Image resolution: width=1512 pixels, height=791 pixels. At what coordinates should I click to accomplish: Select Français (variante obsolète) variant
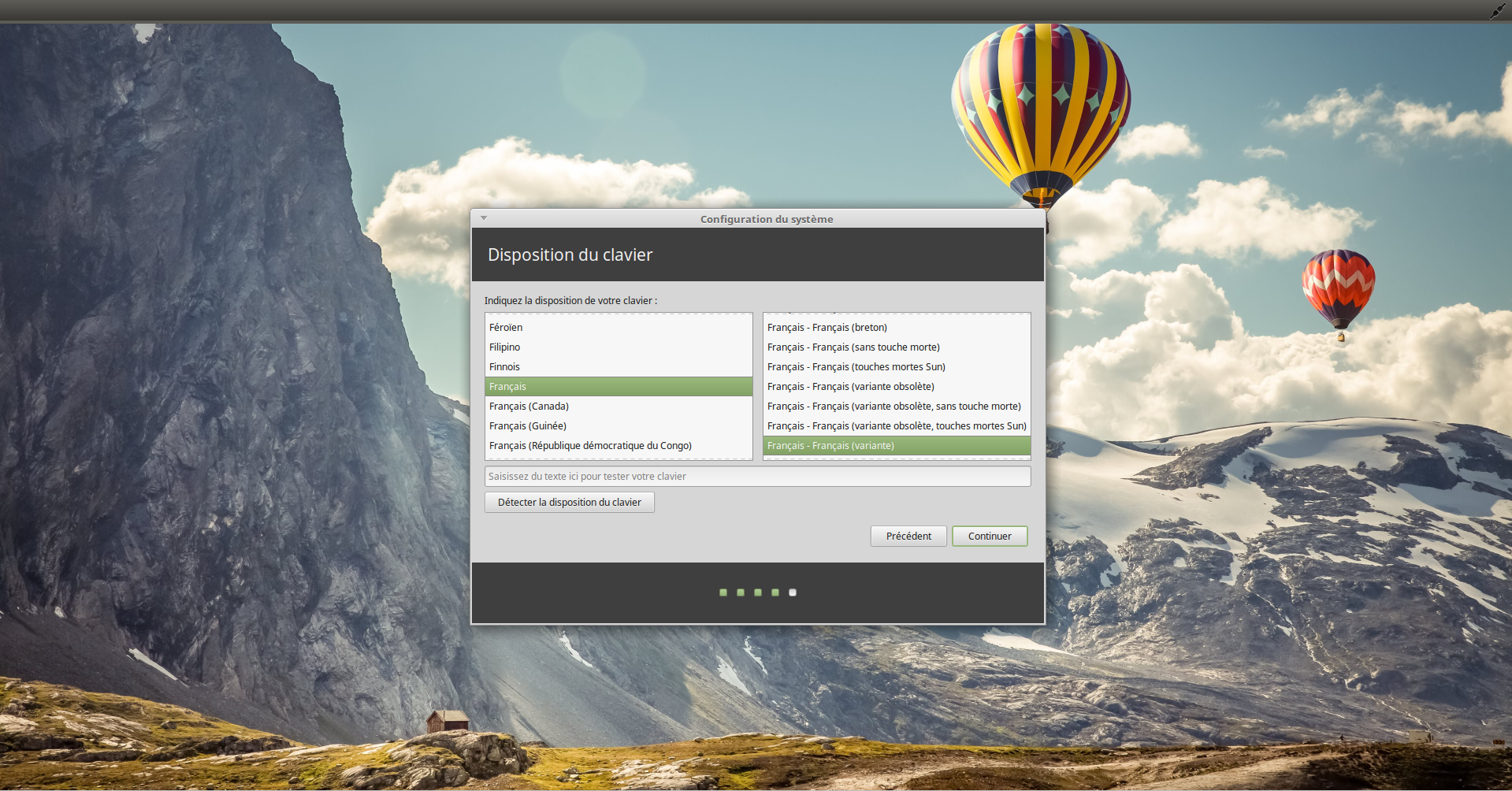click(x=850, y=386)
